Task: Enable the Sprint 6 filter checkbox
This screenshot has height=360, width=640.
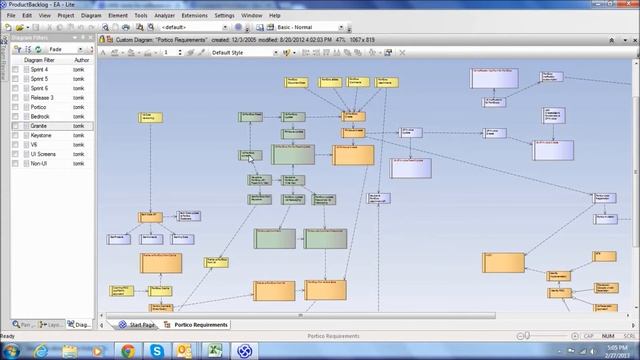Action: coord(16,88)
